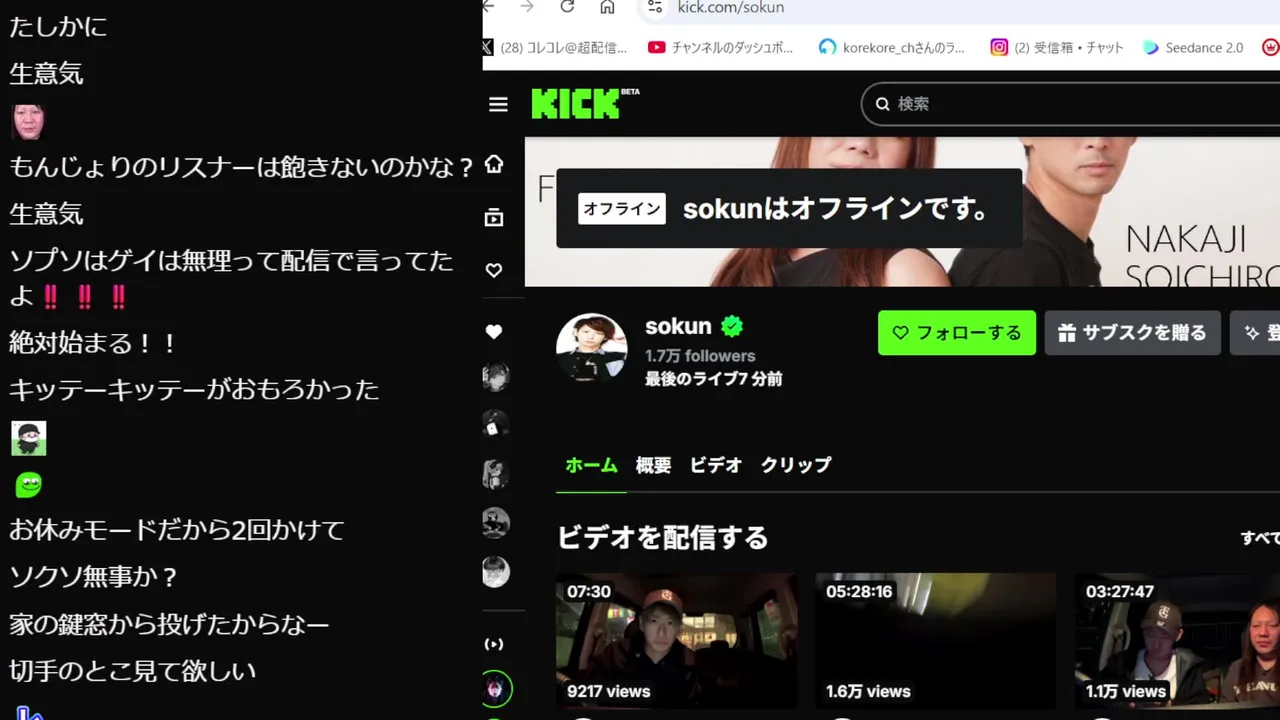Click chat message 絶対始まる!!

tap(94, 343)
